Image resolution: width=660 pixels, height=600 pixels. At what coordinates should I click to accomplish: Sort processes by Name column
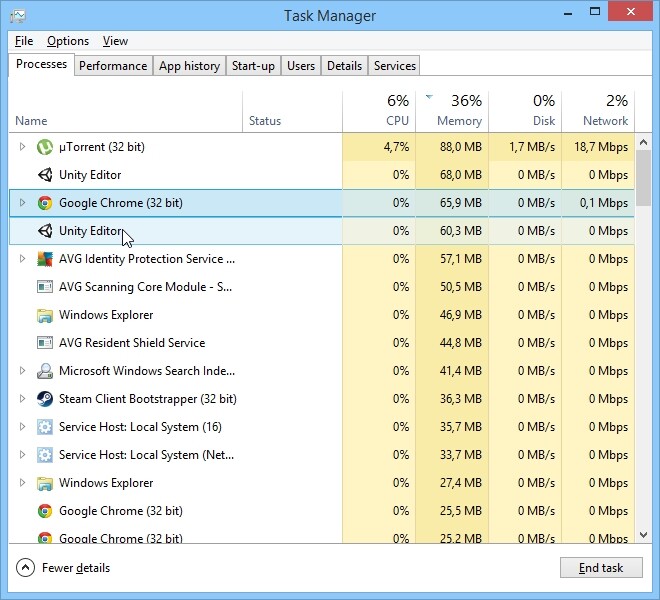(125, 112)
